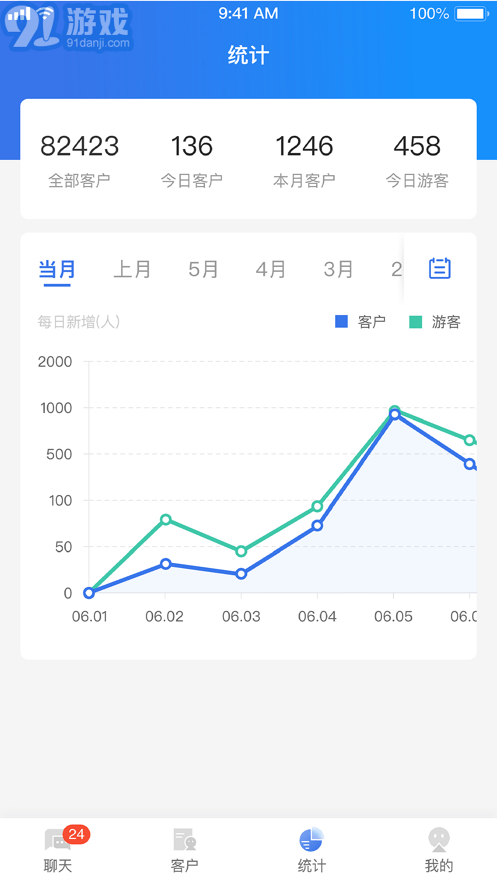Tap the Wi-Fi signal icon
Screen dimensions: 497x883
[x=46, y=14]
